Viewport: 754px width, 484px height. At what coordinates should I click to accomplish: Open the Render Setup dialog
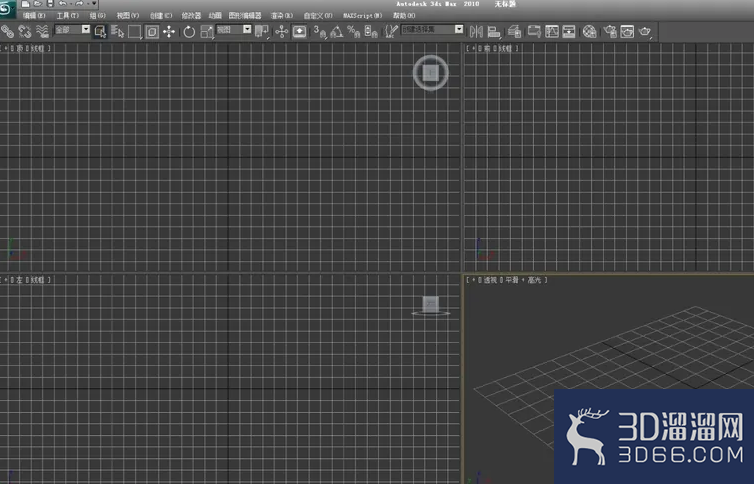610,32
